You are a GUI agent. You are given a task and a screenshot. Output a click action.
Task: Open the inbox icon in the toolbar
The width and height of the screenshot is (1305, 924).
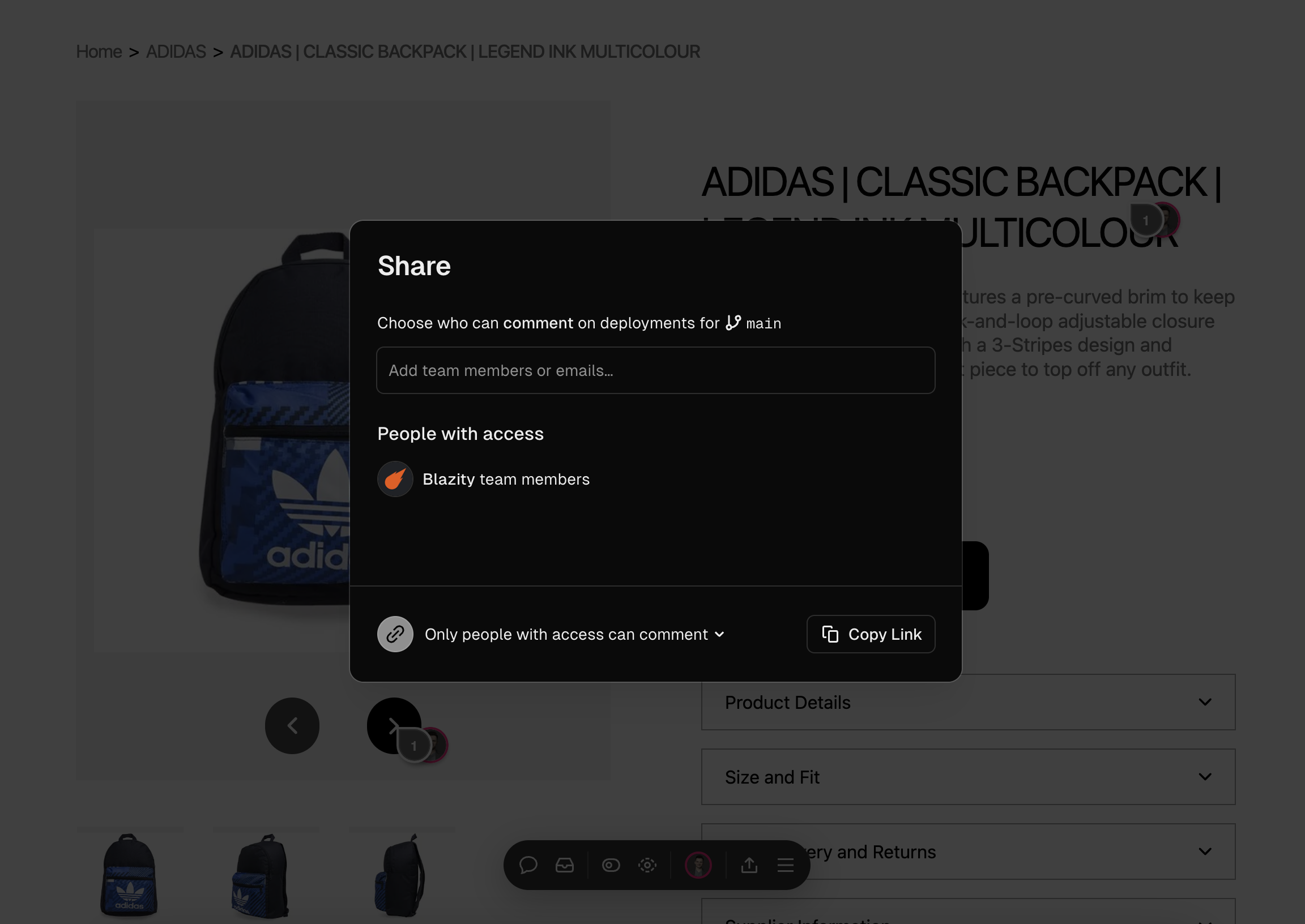coord(565,865)
